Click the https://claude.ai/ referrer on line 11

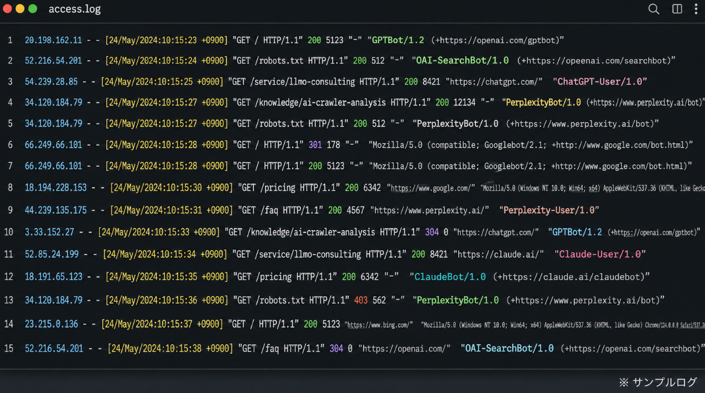click(498, 255)
